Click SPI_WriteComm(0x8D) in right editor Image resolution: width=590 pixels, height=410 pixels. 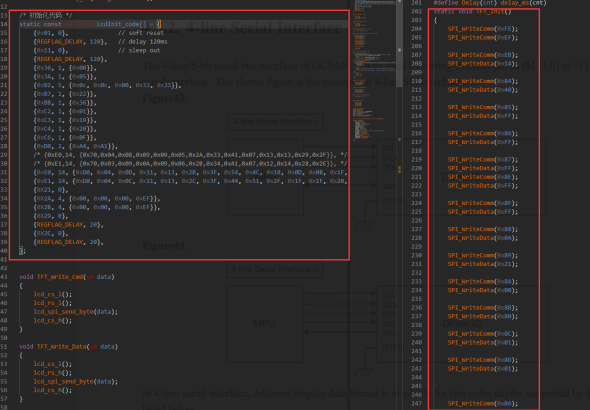(483, 360)
